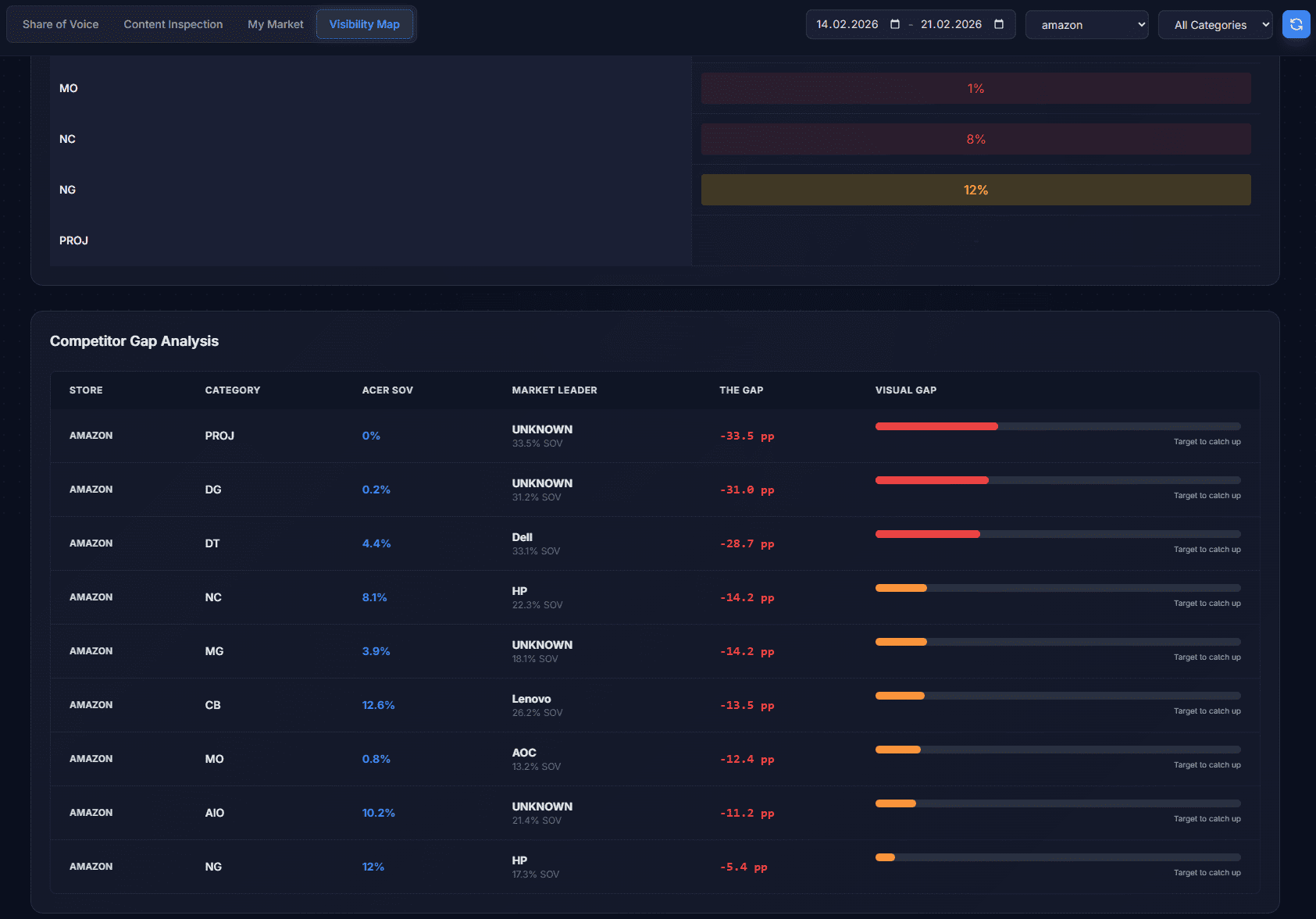
Task: Click the -33.5 pp gap value
Action: tap(747, 436)
